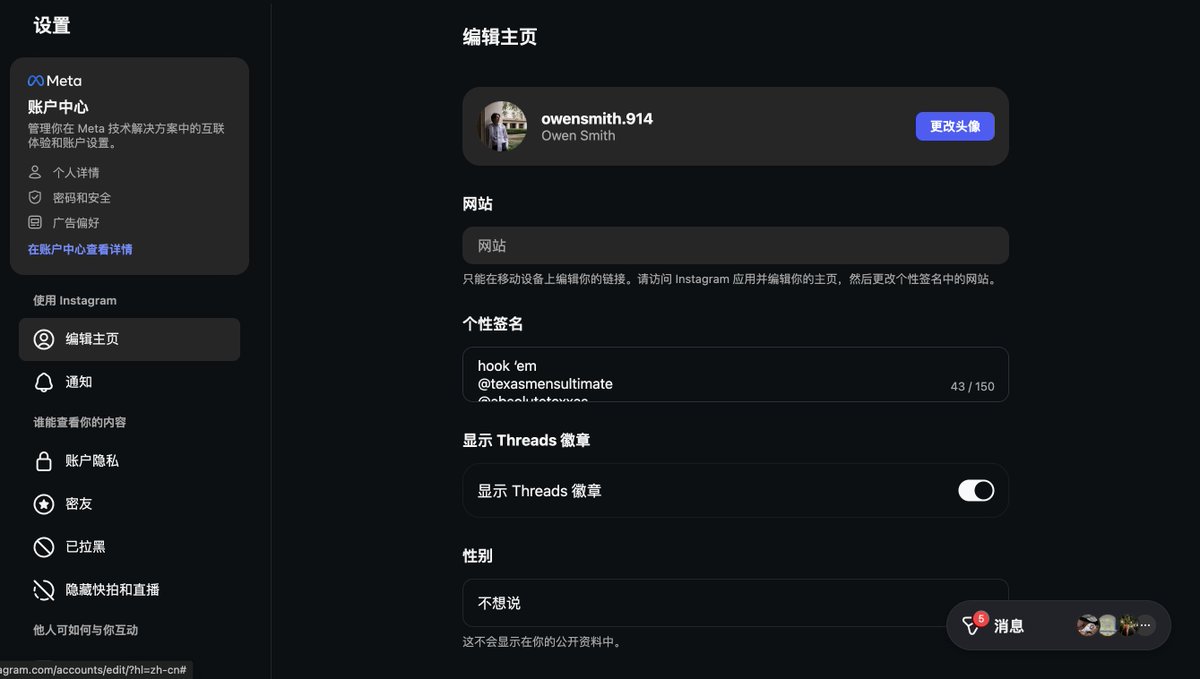This screenshot has height=679, width=1200.
Task: Open the 性别 dropdown showing 不想说
Action: pyautogui.click(x=735, y=603)
